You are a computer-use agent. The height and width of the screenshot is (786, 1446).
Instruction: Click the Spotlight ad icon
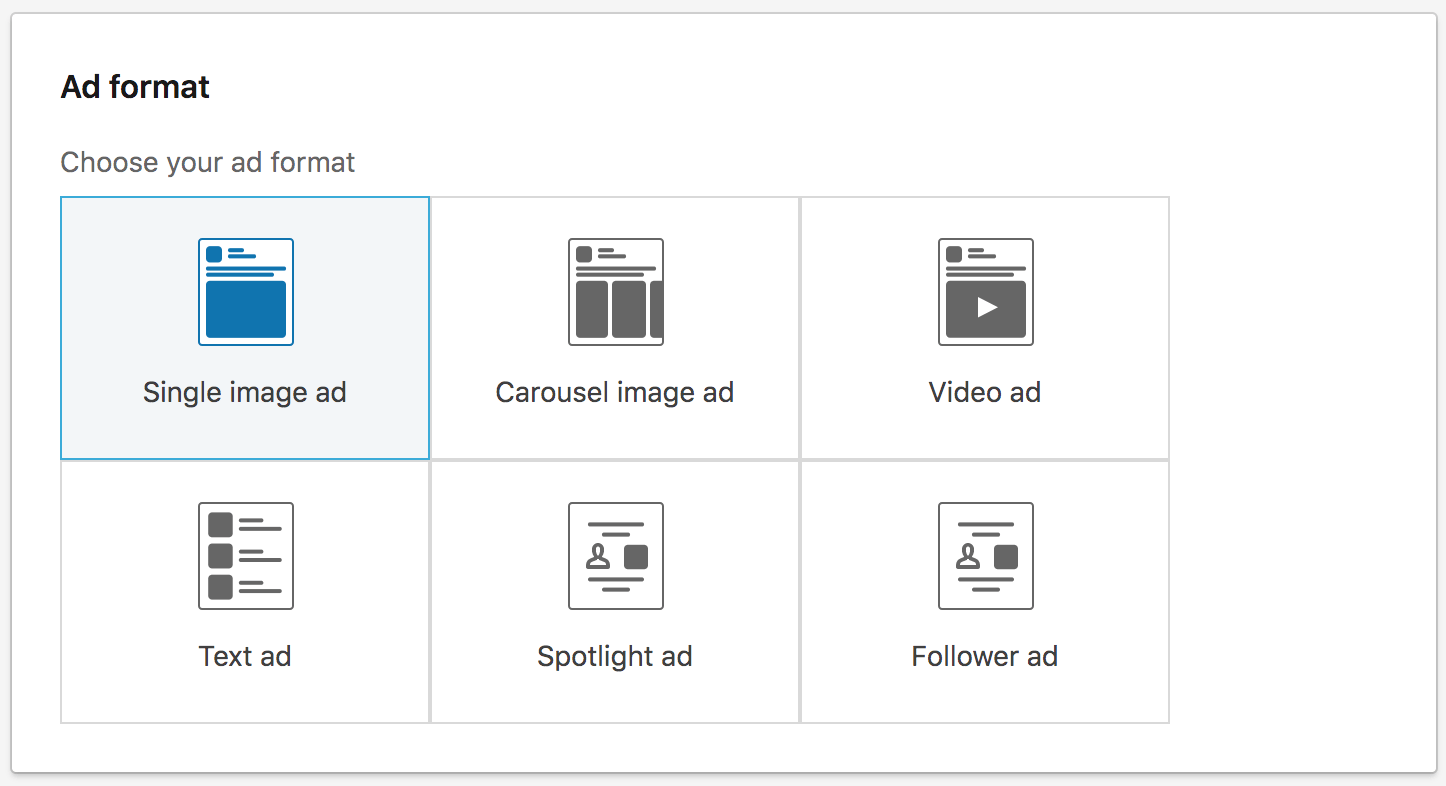tap(616, 556)
